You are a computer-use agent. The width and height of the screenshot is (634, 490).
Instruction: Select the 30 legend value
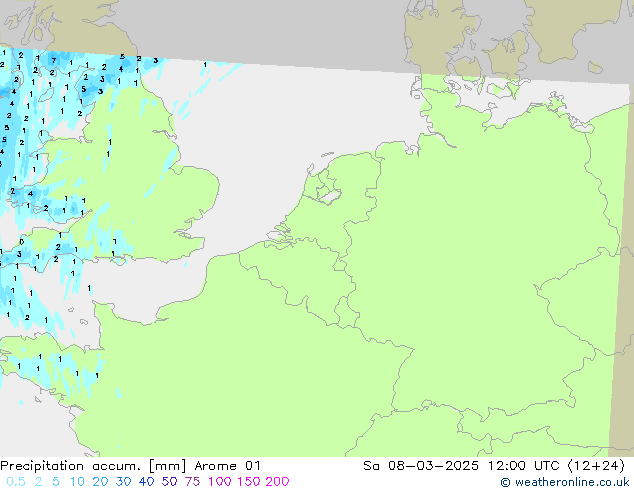tap(123, 482)
